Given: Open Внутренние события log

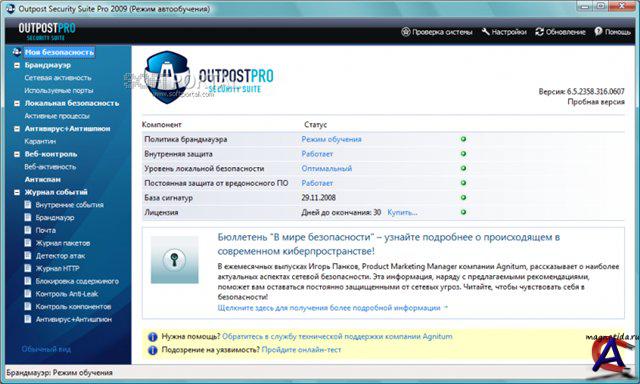Looking at the screenshot, I should [x=69, y=205].
